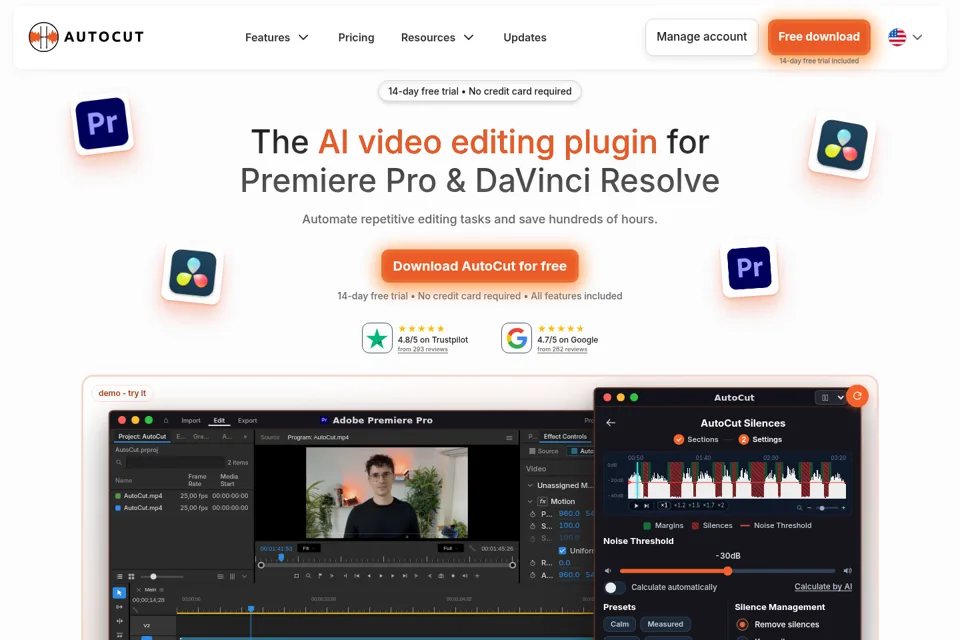The image size is (960, 640).
Task: Open the Pricing page
Action: [x=356, y=37]
